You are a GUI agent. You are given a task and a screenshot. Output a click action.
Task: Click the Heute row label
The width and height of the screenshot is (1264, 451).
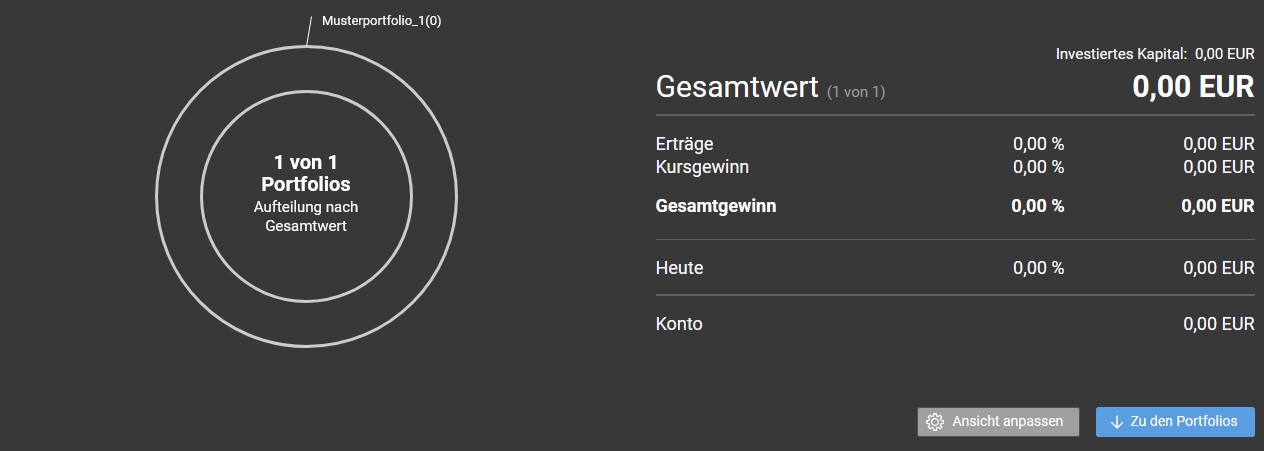[x=680, y=268]
